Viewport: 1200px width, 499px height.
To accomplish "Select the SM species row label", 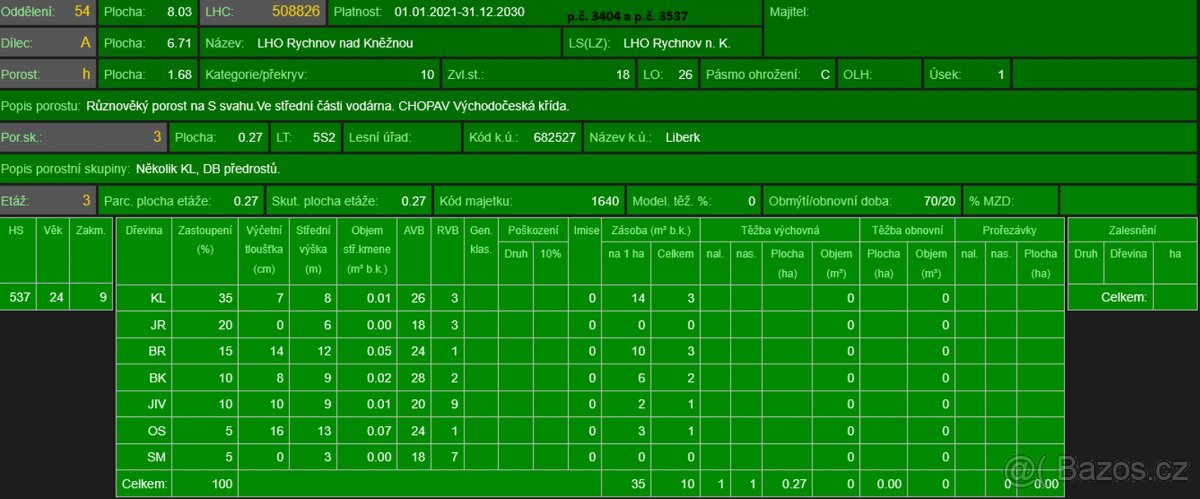I will [x=157, y=456].
